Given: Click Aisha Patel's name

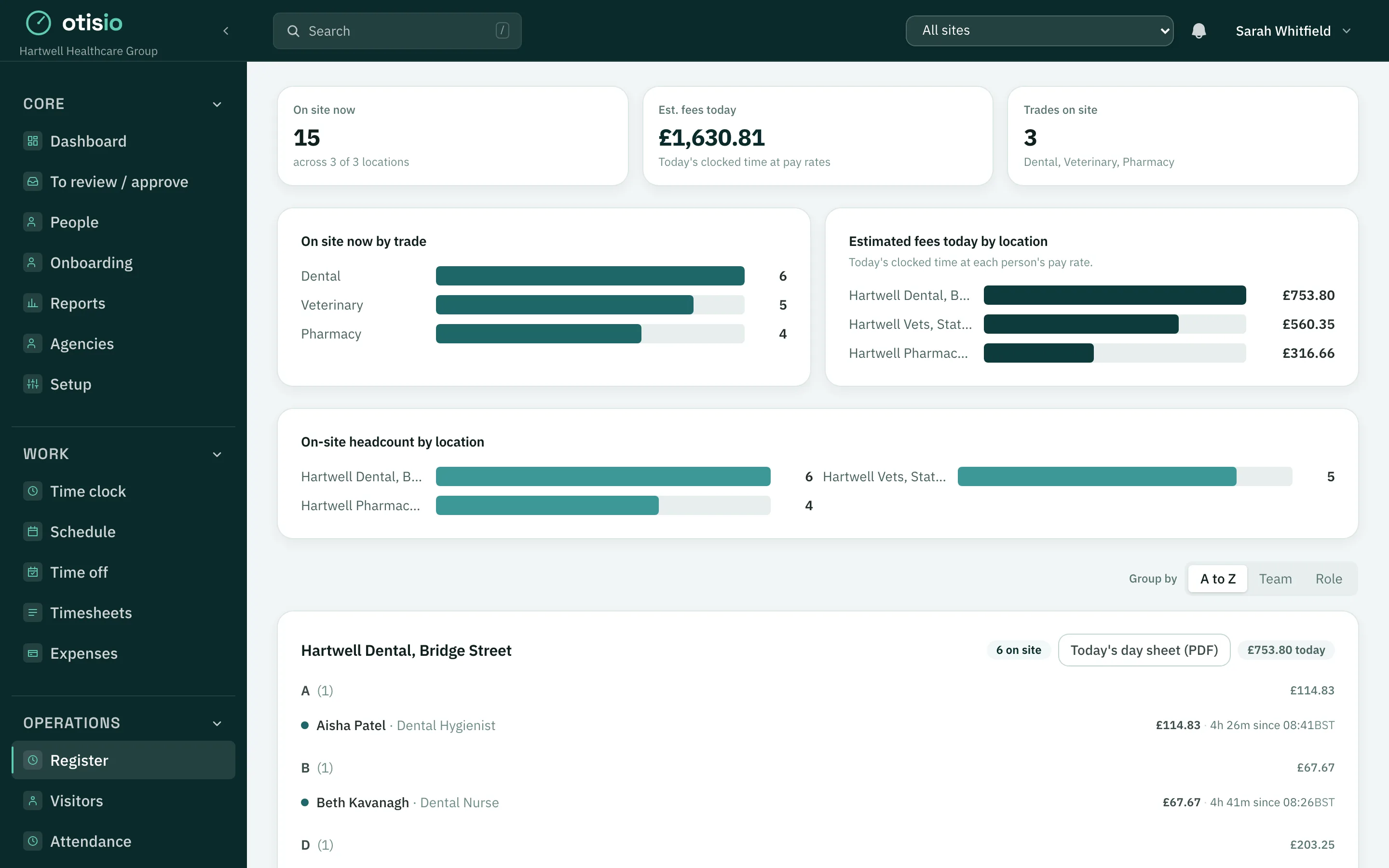Looking at the screenshot, I should pyautogui.click(x=351, y=726).
